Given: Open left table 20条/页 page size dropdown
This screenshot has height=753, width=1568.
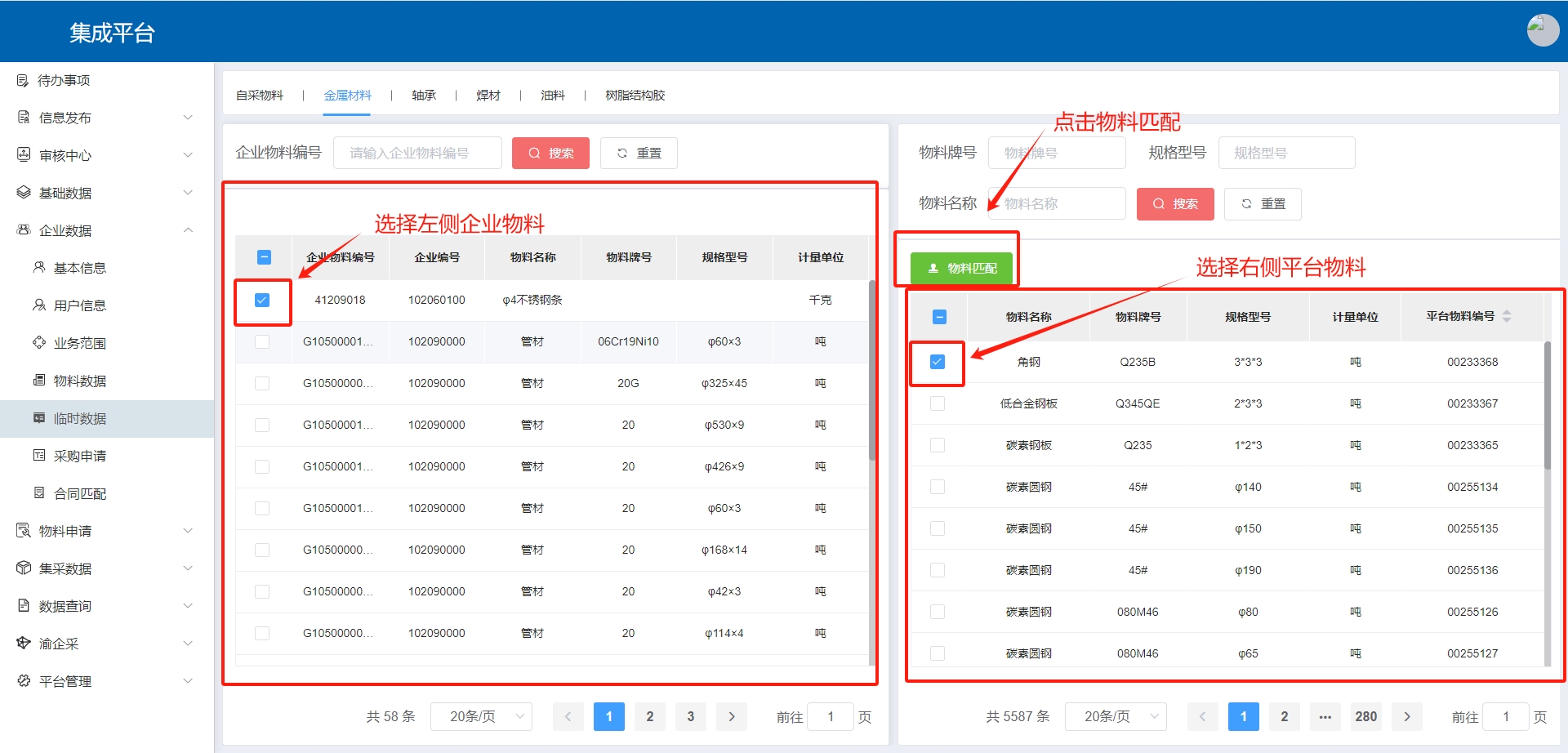Looking at the screenshot, I should click(x=481, y=716).
